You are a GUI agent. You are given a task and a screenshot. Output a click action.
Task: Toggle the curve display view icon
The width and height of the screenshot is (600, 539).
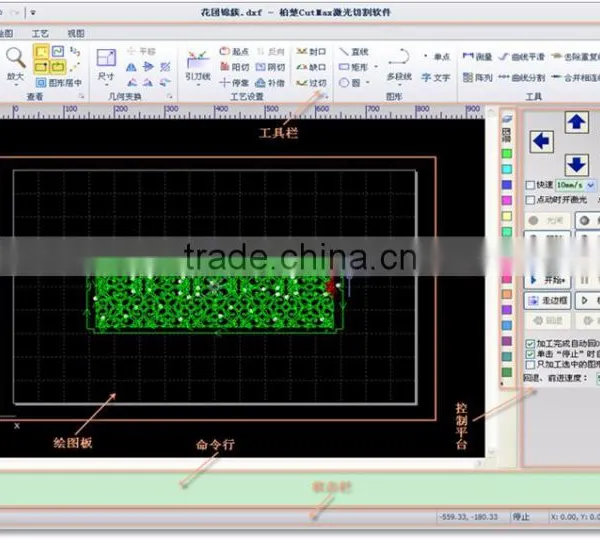pyautogui.click(x=58, y=51)
